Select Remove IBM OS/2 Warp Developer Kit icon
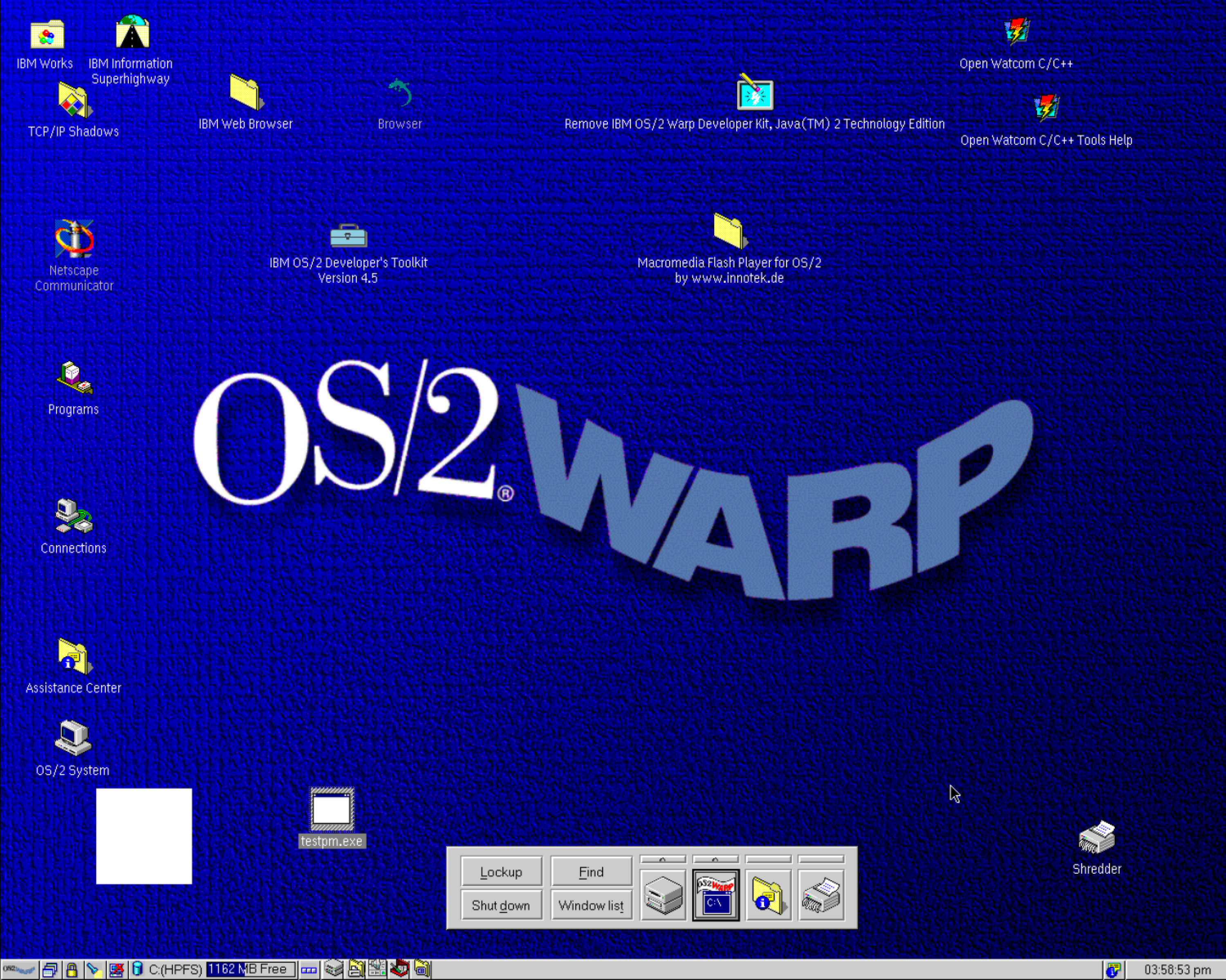Image resolution: width=1226 pixels, height=980 pixels. [x=755, y=93]
